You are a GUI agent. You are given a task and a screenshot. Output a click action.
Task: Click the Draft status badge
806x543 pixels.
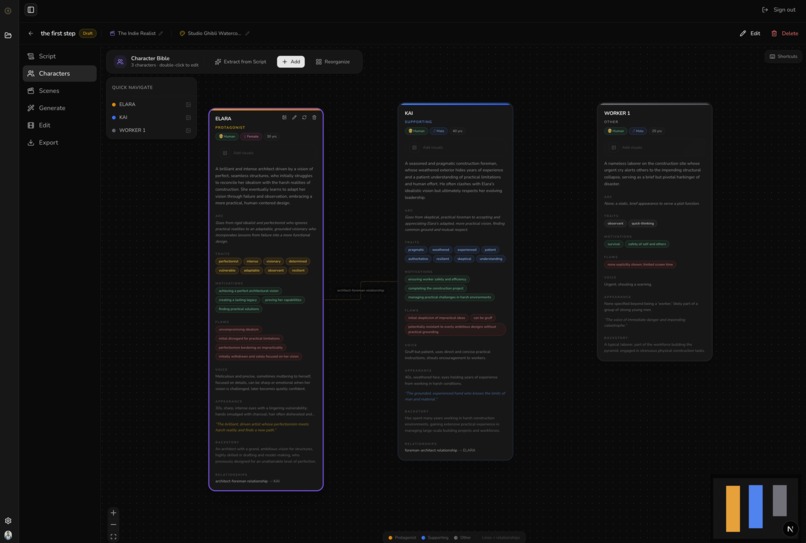[x=88, y=33]
